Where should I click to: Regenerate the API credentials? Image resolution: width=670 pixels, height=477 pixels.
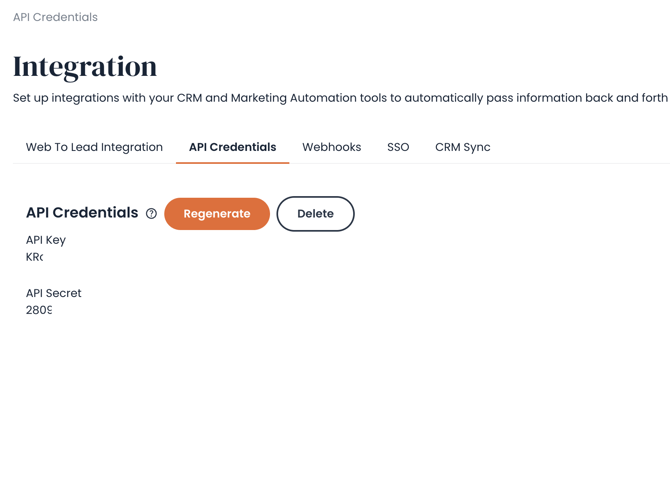pyautogui.click(x=217, y=214)
